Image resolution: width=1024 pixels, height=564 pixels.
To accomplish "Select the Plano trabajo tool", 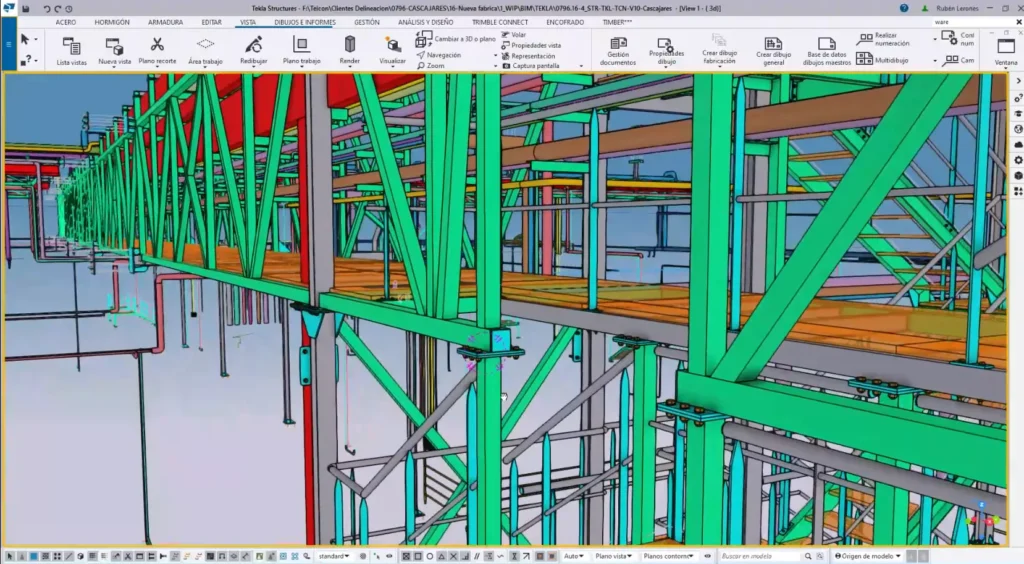I will [301, 51].
